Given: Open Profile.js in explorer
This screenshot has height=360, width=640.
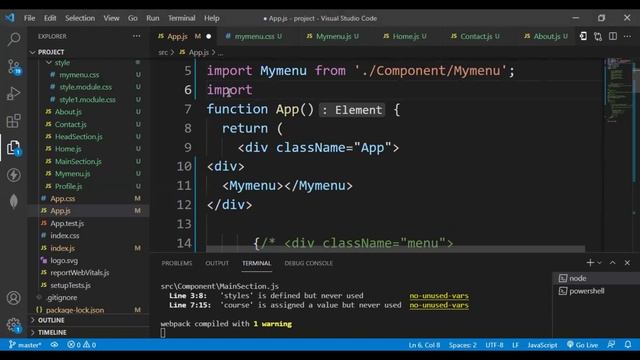Looking at the screenshot, I should (x=68, y=187).
